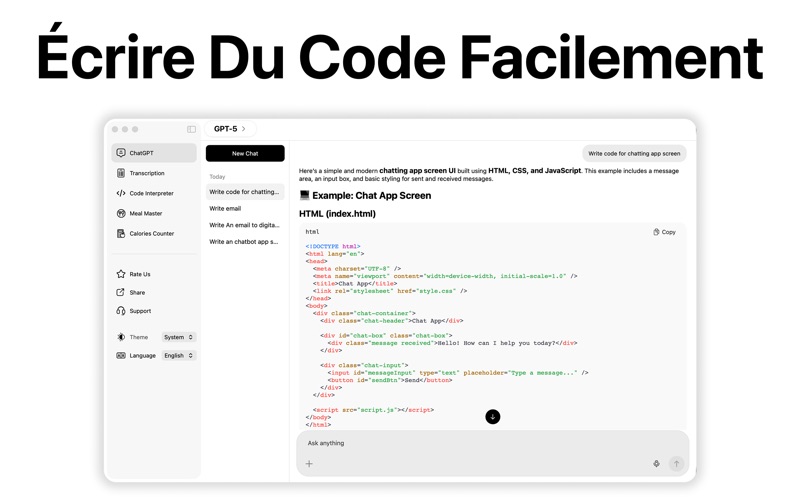Copy the HTML code block
Viewport: 800px width, 500px height.
pyautogui.click(x=664, y=232)
